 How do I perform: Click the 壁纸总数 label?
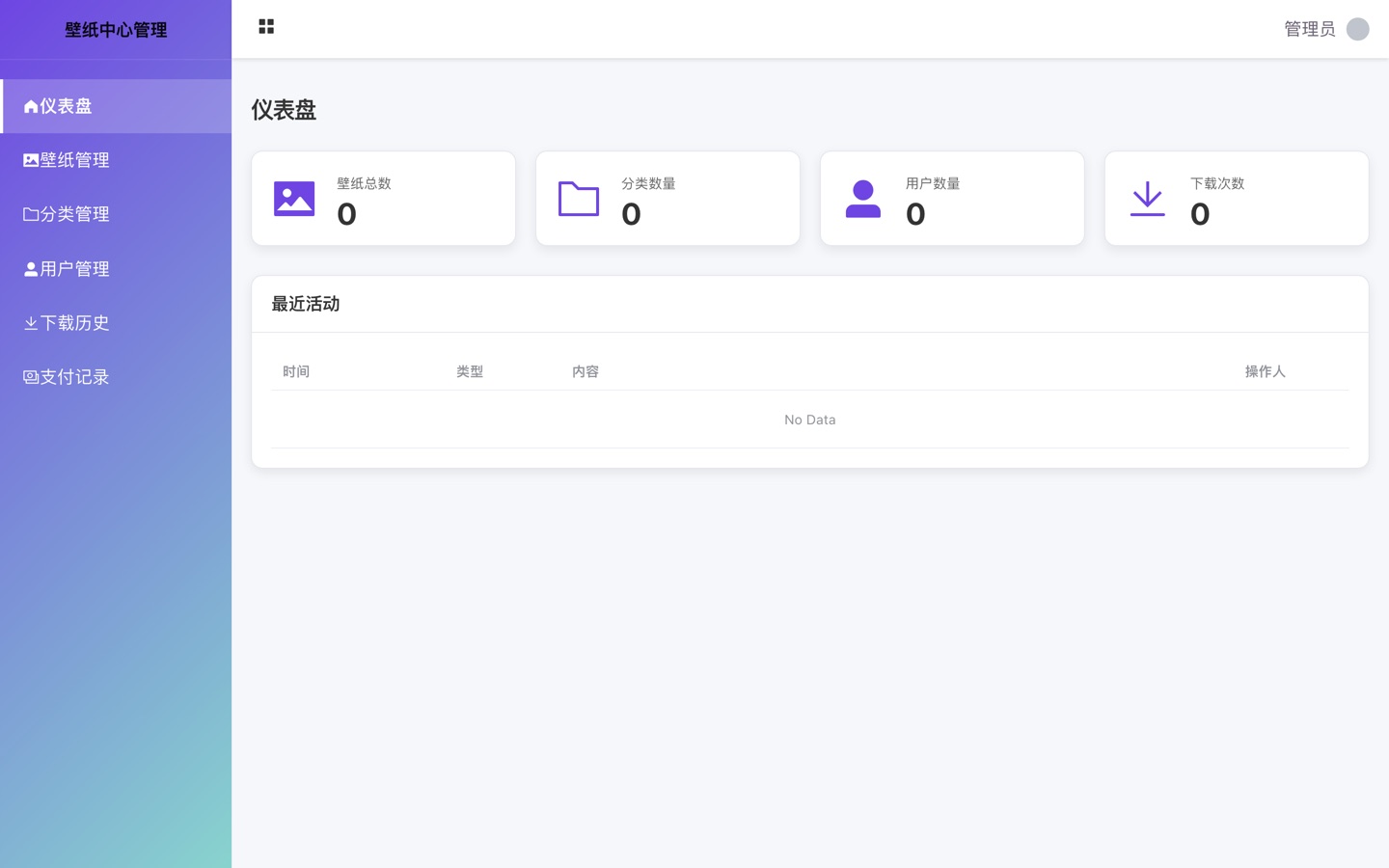point(364,183)
